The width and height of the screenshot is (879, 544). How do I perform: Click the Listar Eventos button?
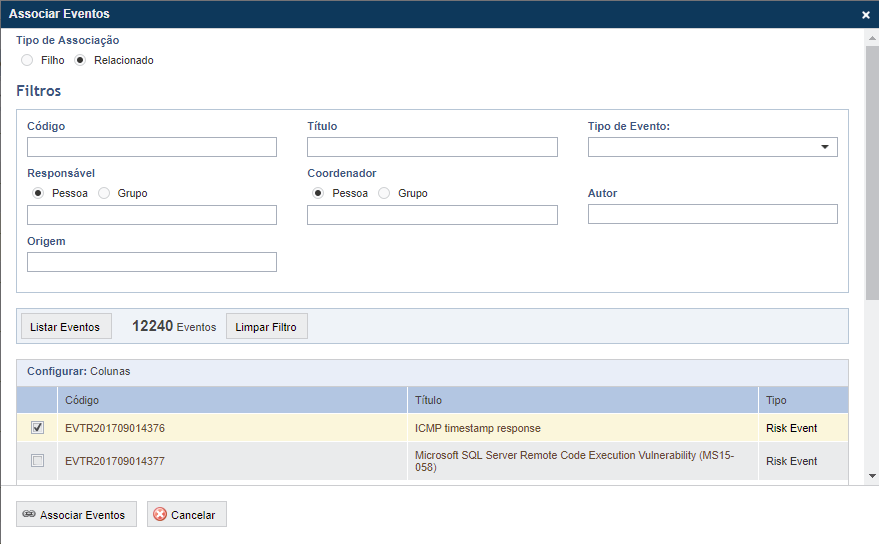(x=66, y=326)
